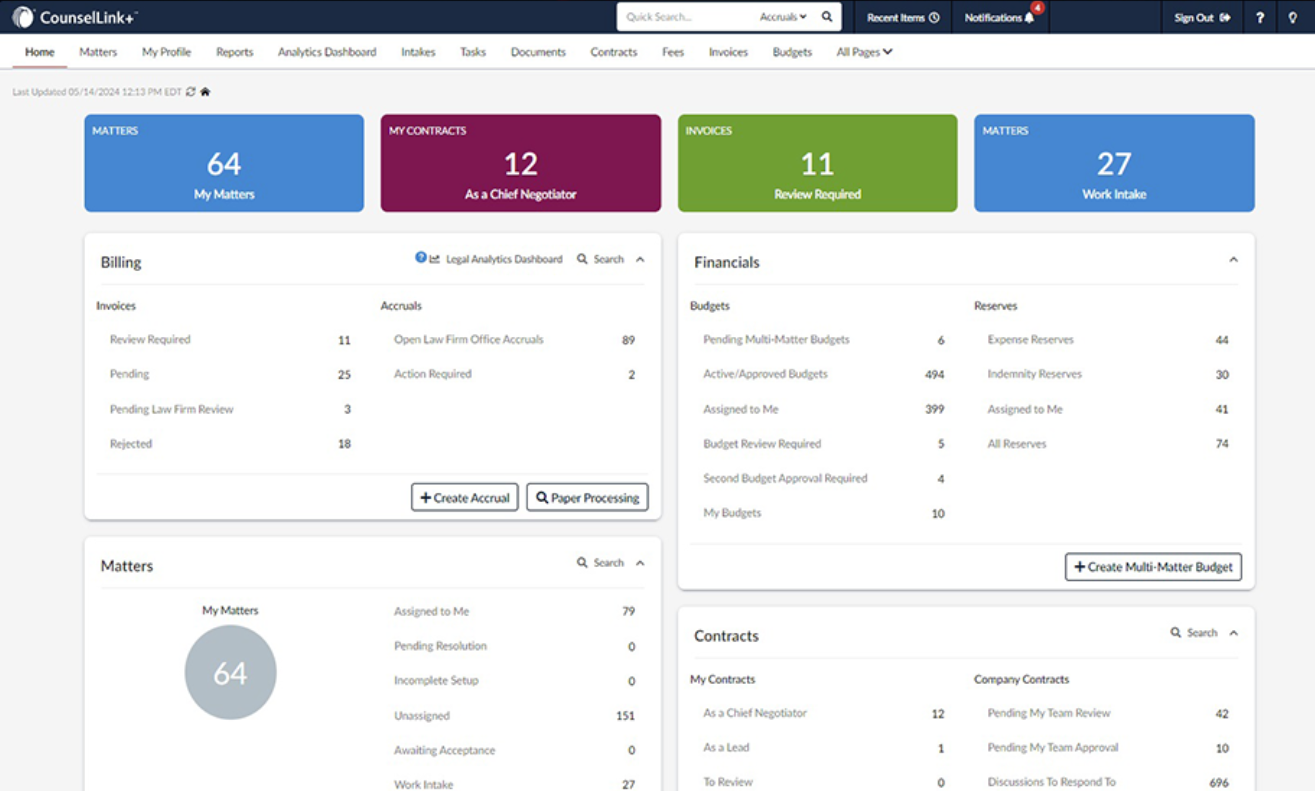The height and width of the screenshot is (791, 1315).
Task: Open the Accruals dropdown in Quick Search
Action: (x=786, y=17)
